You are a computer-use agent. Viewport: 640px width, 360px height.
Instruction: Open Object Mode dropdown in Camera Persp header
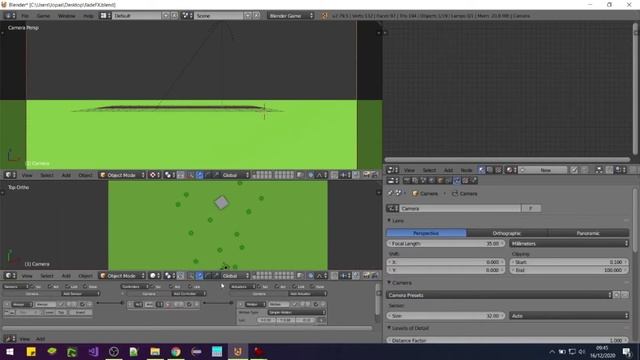tap(122, 175)
